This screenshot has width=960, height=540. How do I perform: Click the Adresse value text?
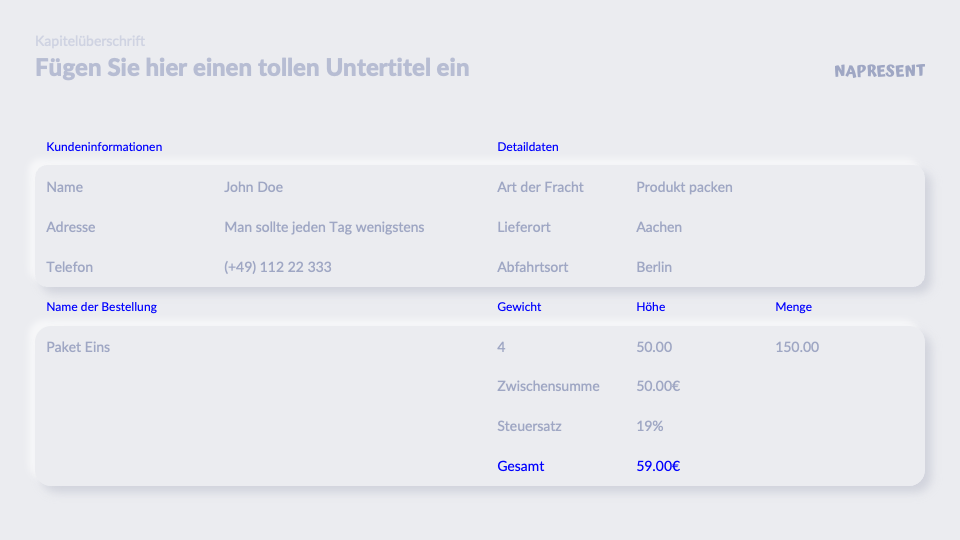coord(324,227)
